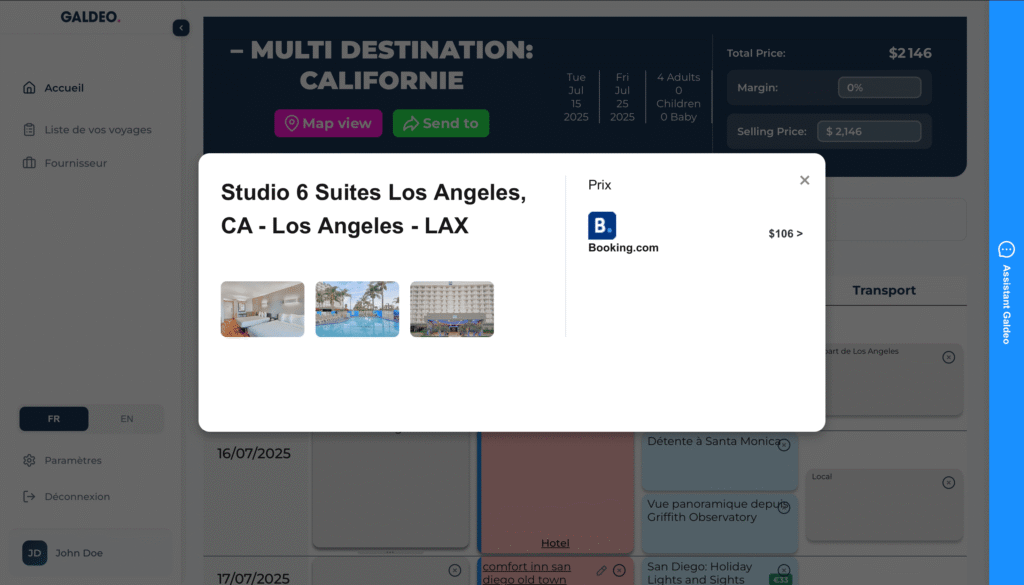Edit the Margin percentage field
The width and height of the screenshot is (1024, 585).
879,88
